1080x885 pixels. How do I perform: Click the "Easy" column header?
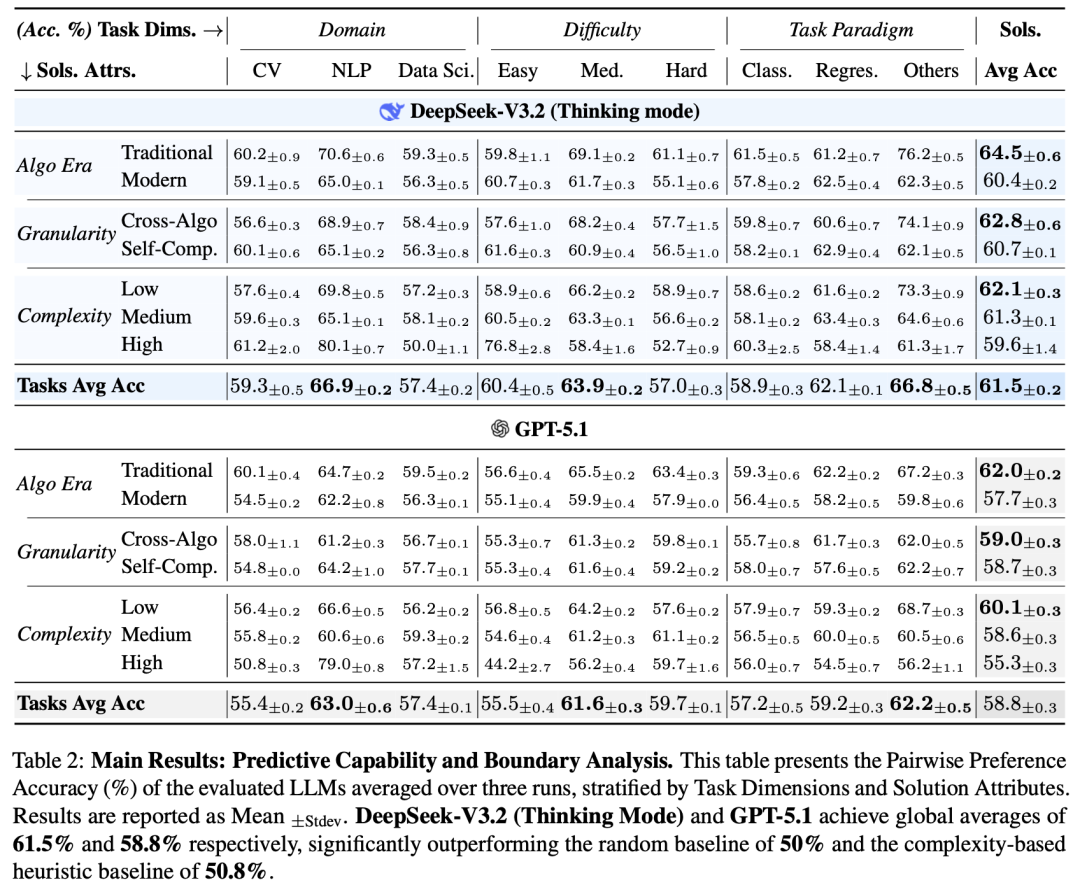[517, 70]
